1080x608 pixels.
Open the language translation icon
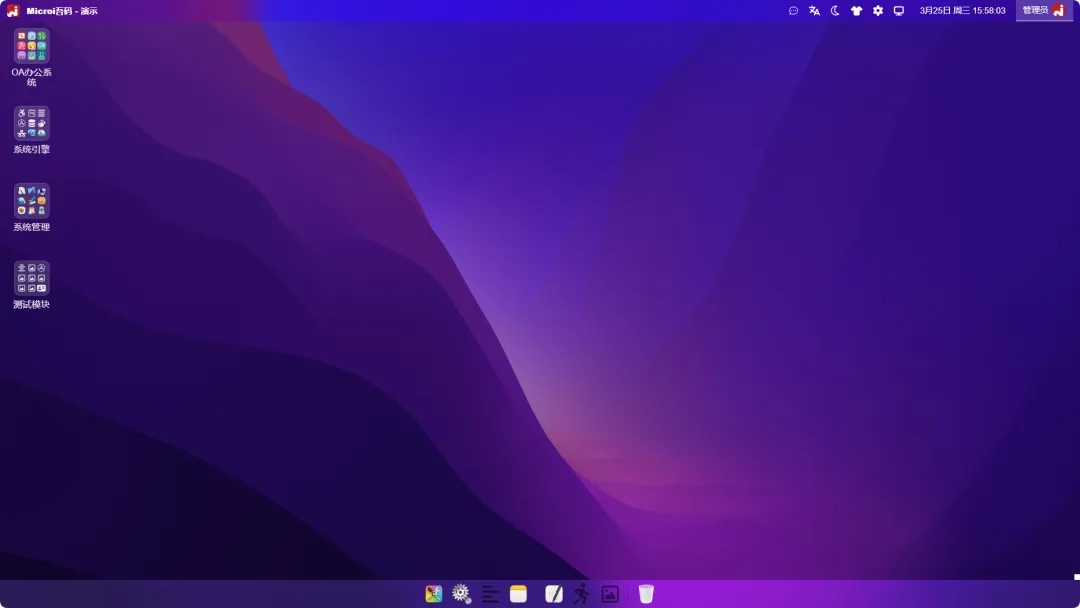814,10
